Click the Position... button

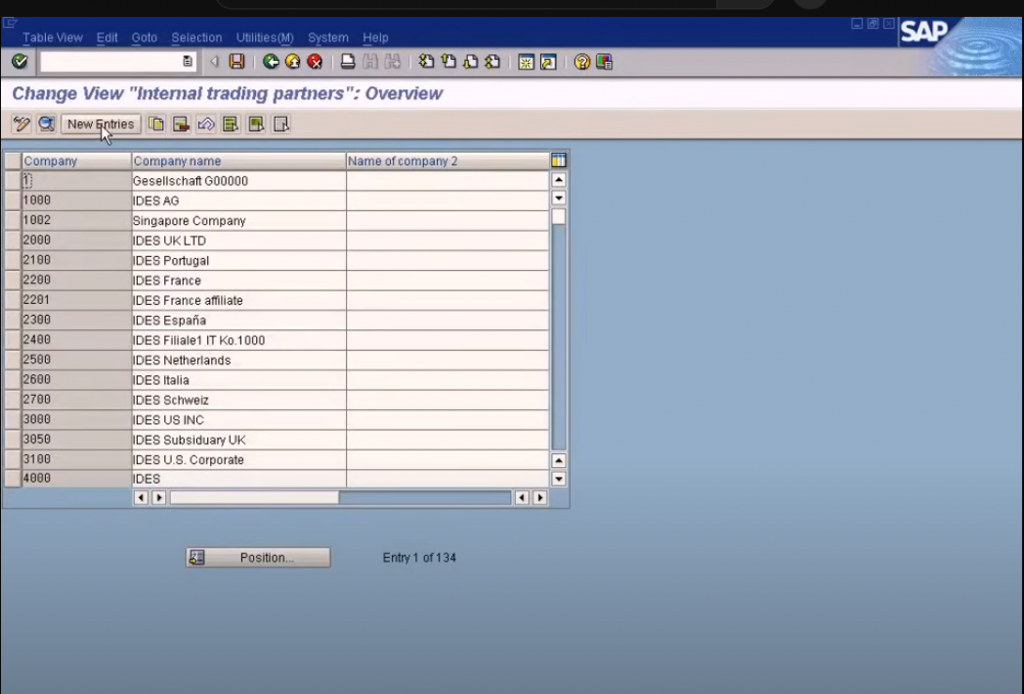[x=258, y=558]
